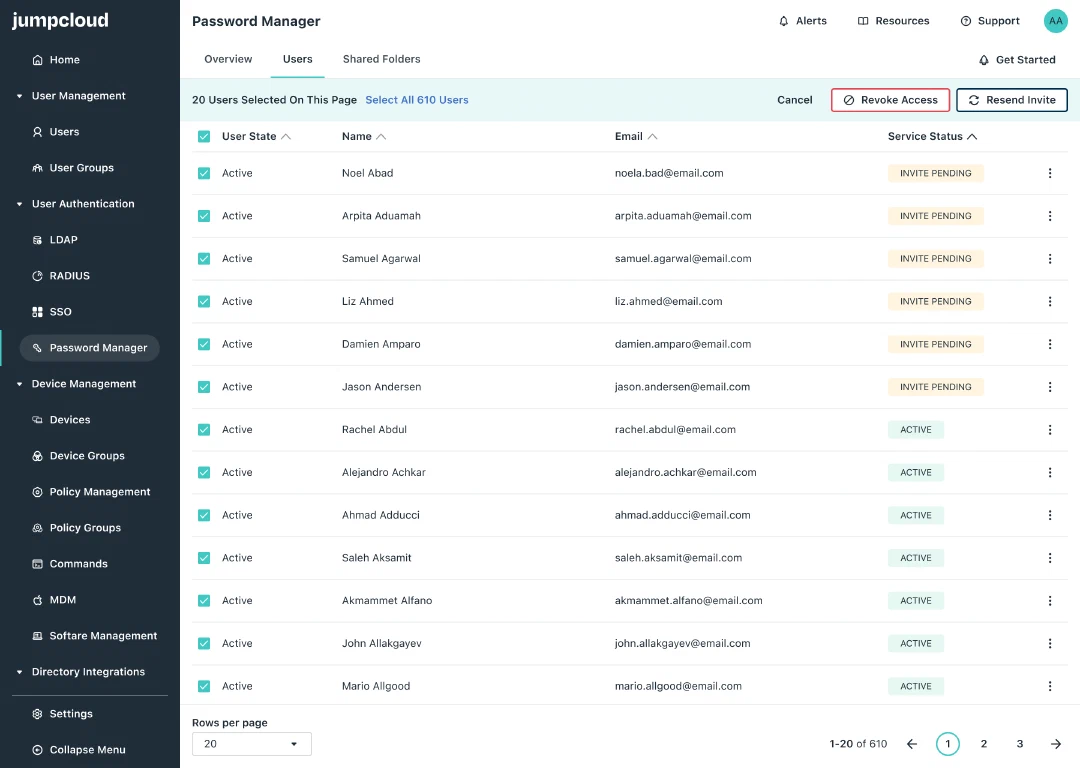1080x768 pixels.
Task: Open Devices in the sidebar
Action: [61, 419]
